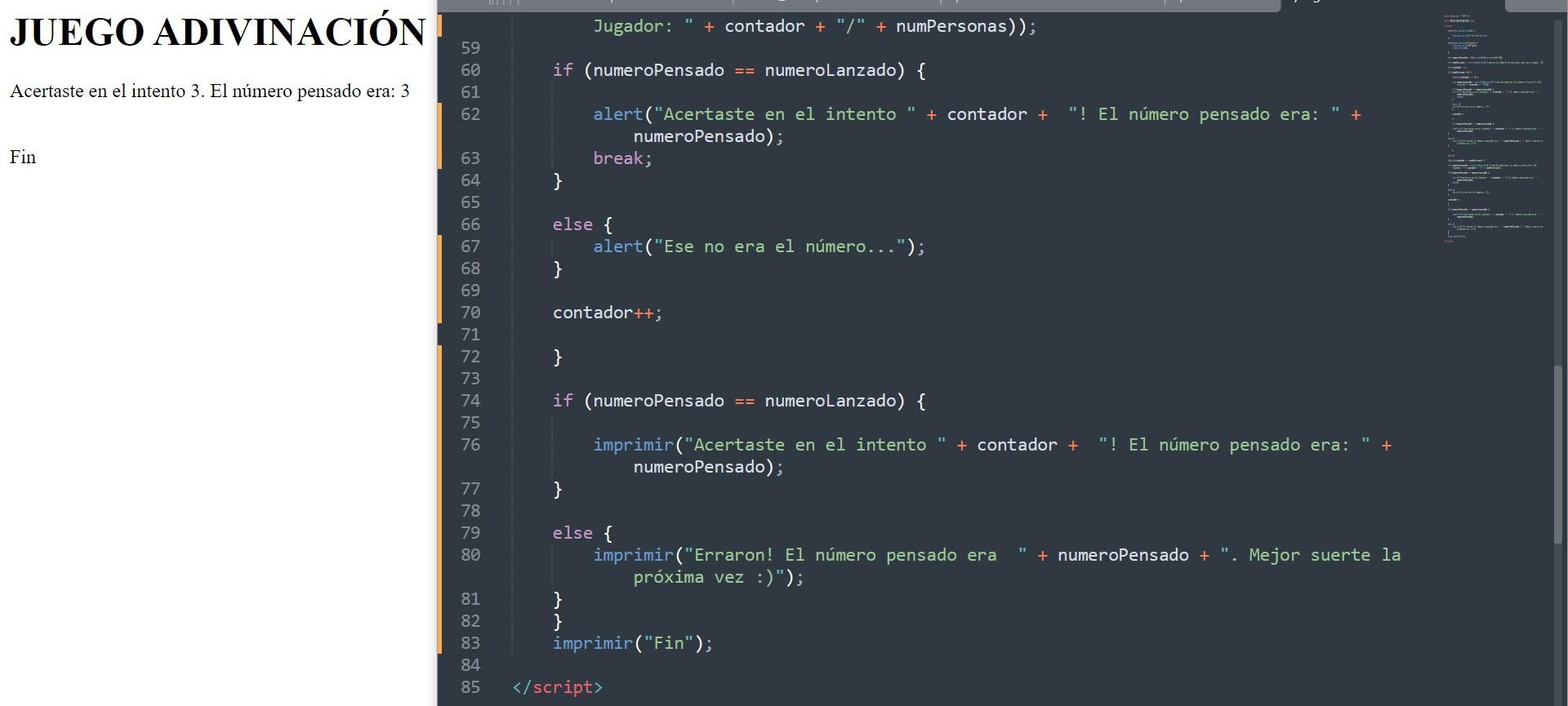Click line number 62 in the gutter

470,114
